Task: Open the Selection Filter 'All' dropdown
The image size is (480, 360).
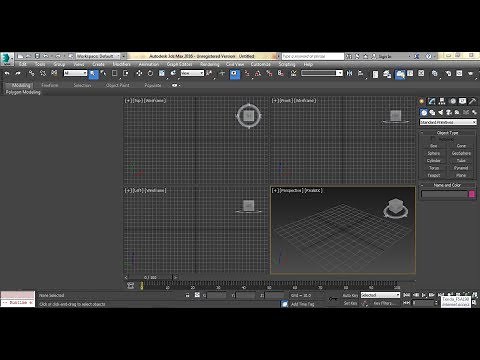Action: (x=75, y=73)
